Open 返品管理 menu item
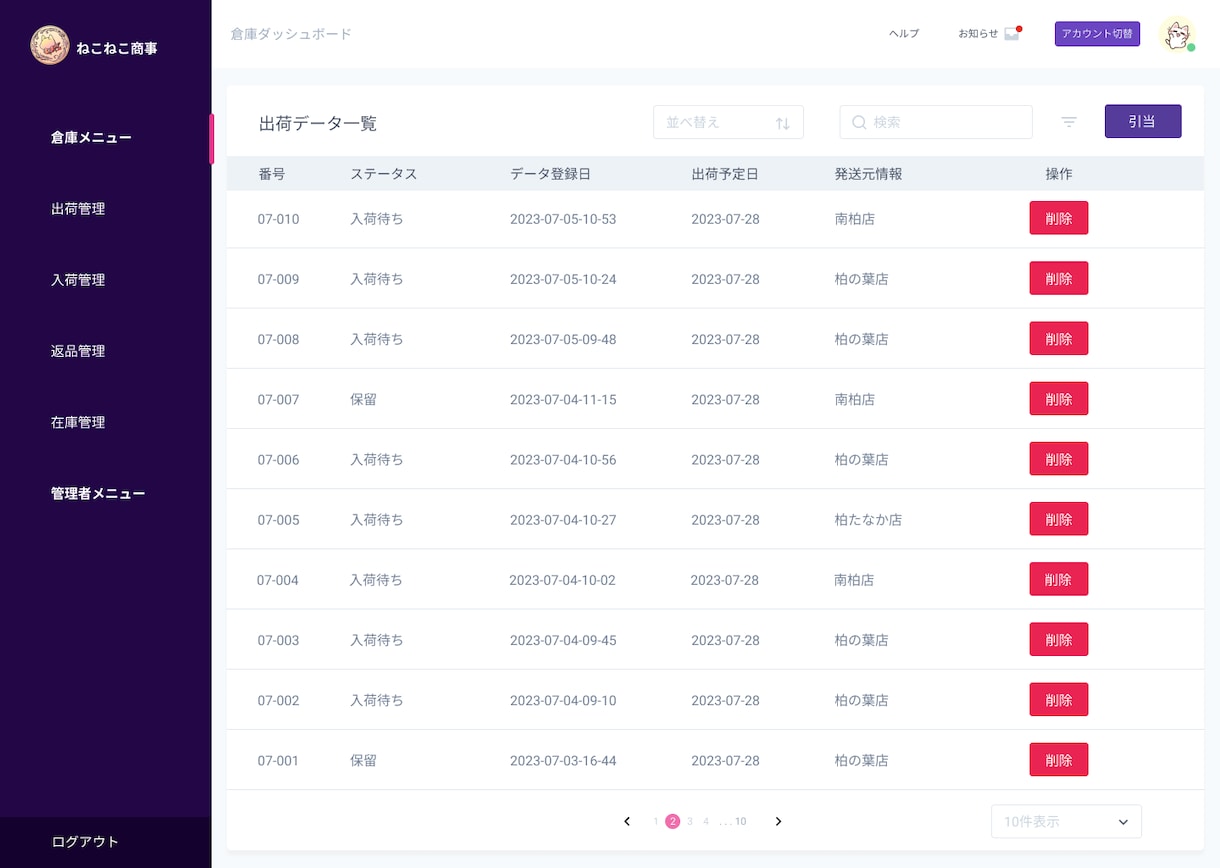 (78, 351)
